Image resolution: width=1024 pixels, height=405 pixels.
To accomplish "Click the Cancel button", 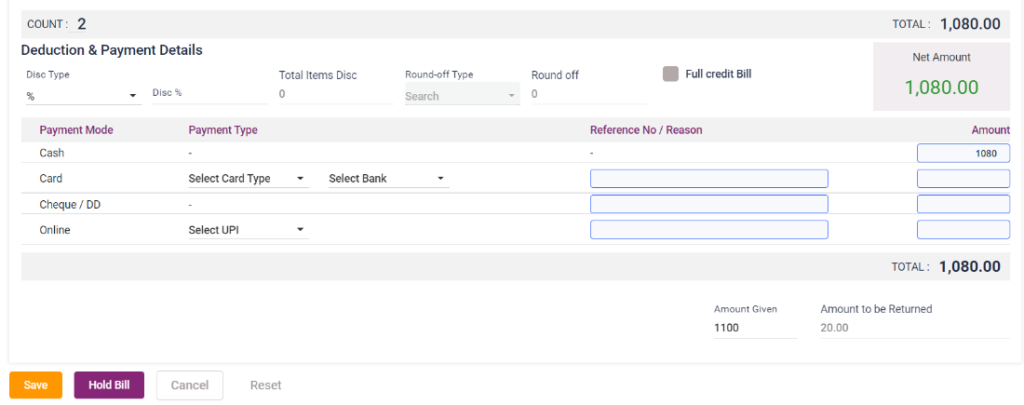I will [x=189, y=385].
